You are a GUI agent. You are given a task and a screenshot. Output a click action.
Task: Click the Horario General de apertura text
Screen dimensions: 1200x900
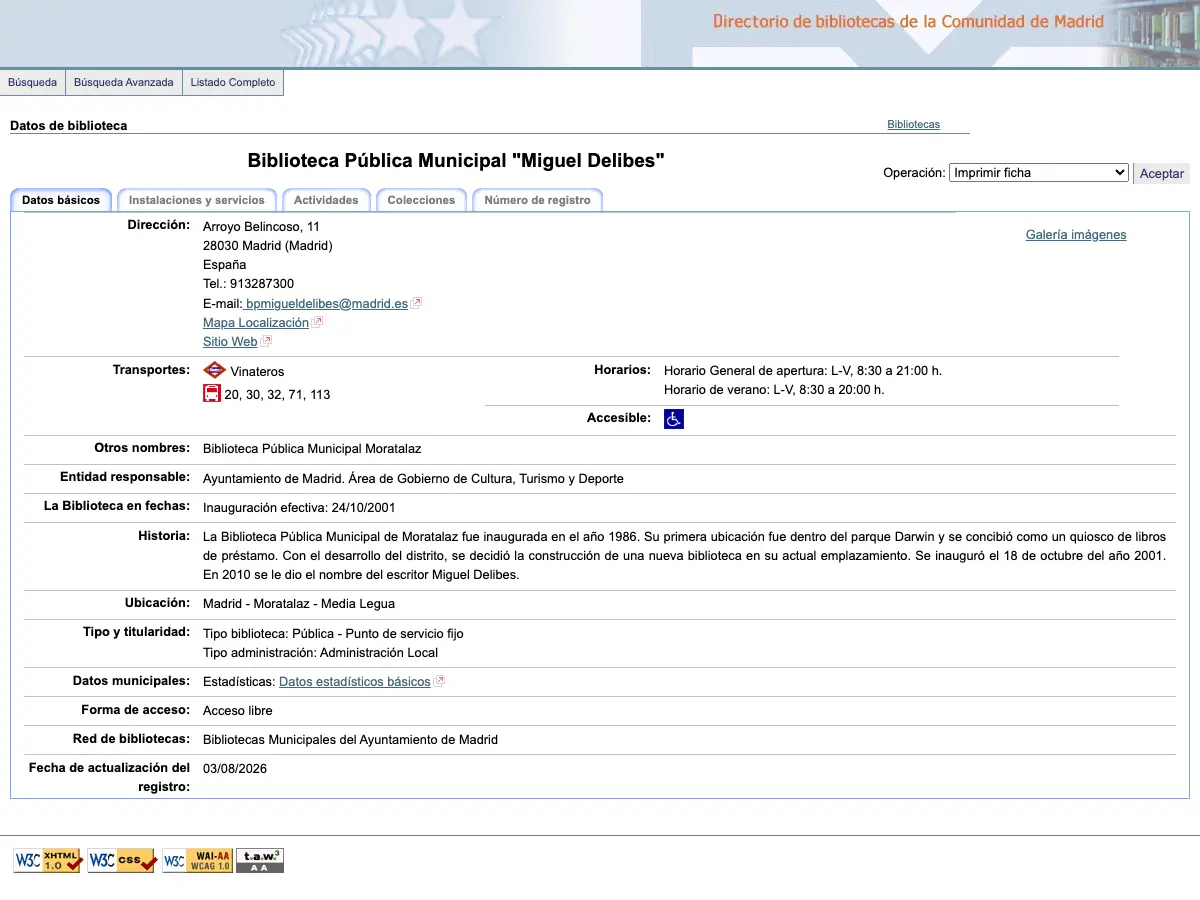[803, 371]
